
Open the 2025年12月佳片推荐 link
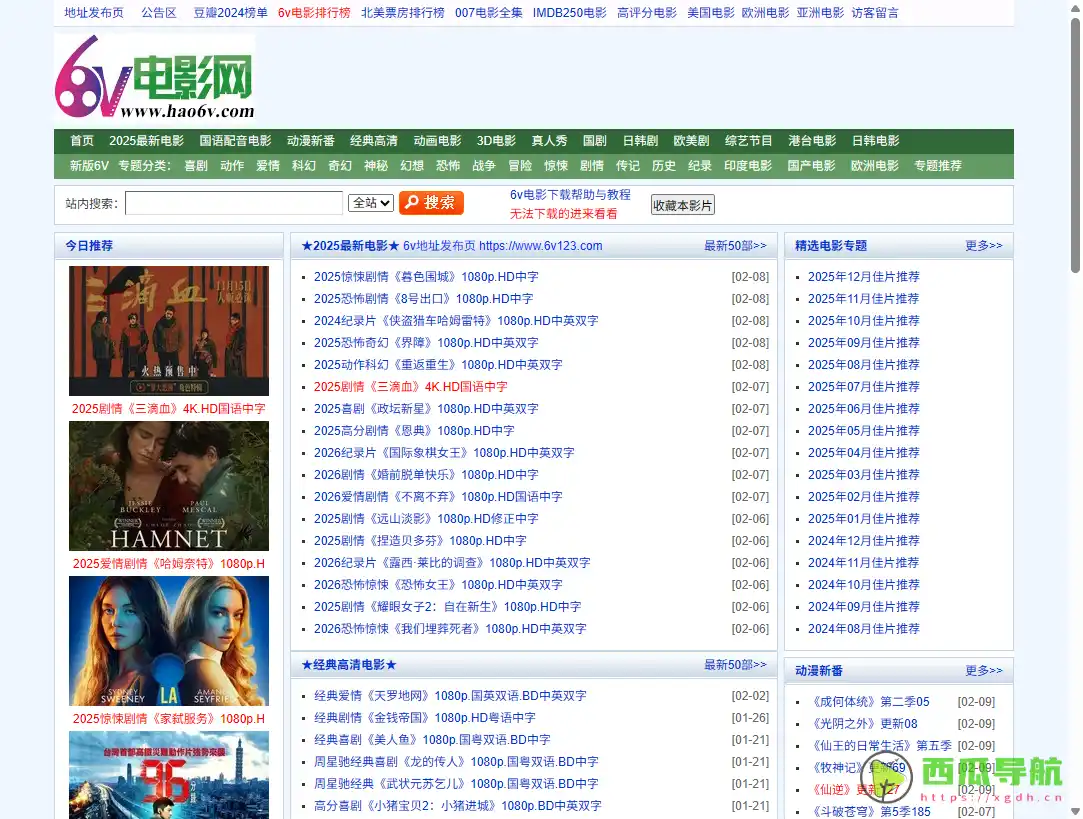864,276
